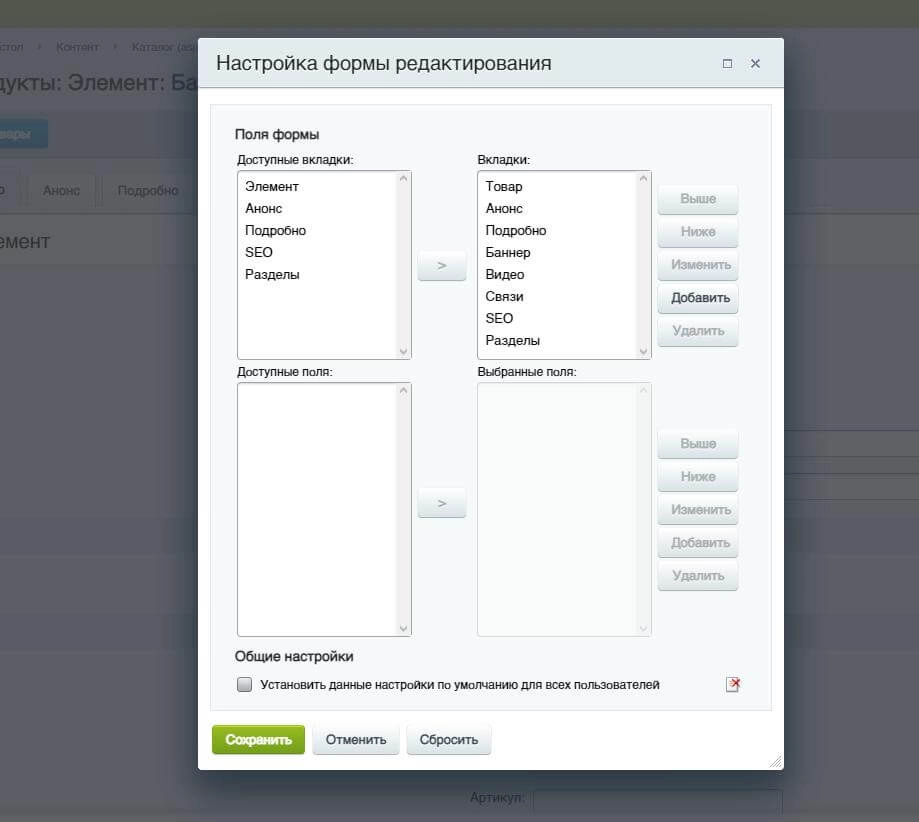919x822 pixels.
Task: Click scroll-down arrow of the available tabs list
Action: tap(403, 352)
